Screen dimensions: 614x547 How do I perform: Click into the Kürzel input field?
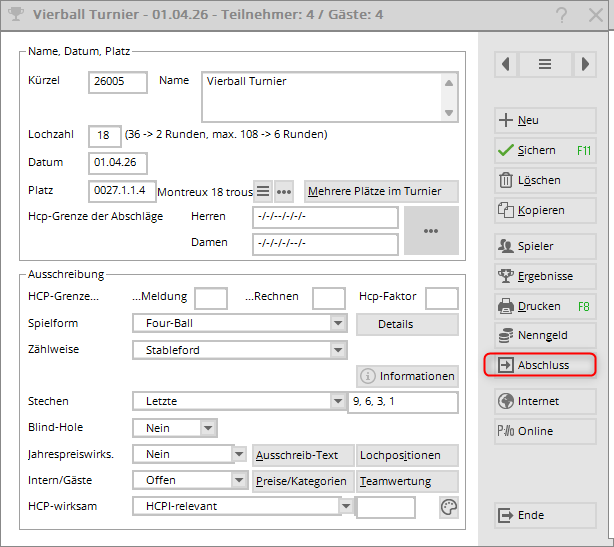point(118,82)
